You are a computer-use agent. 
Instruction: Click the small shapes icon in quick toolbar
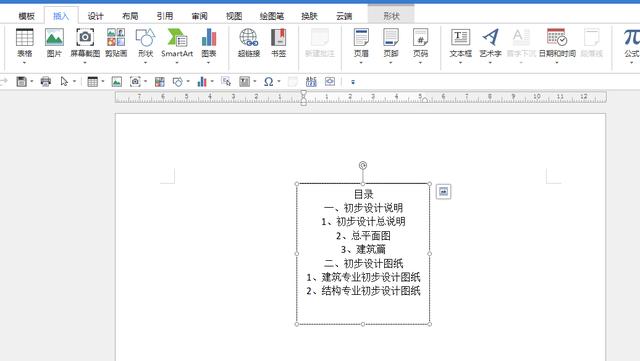point(178,82)
